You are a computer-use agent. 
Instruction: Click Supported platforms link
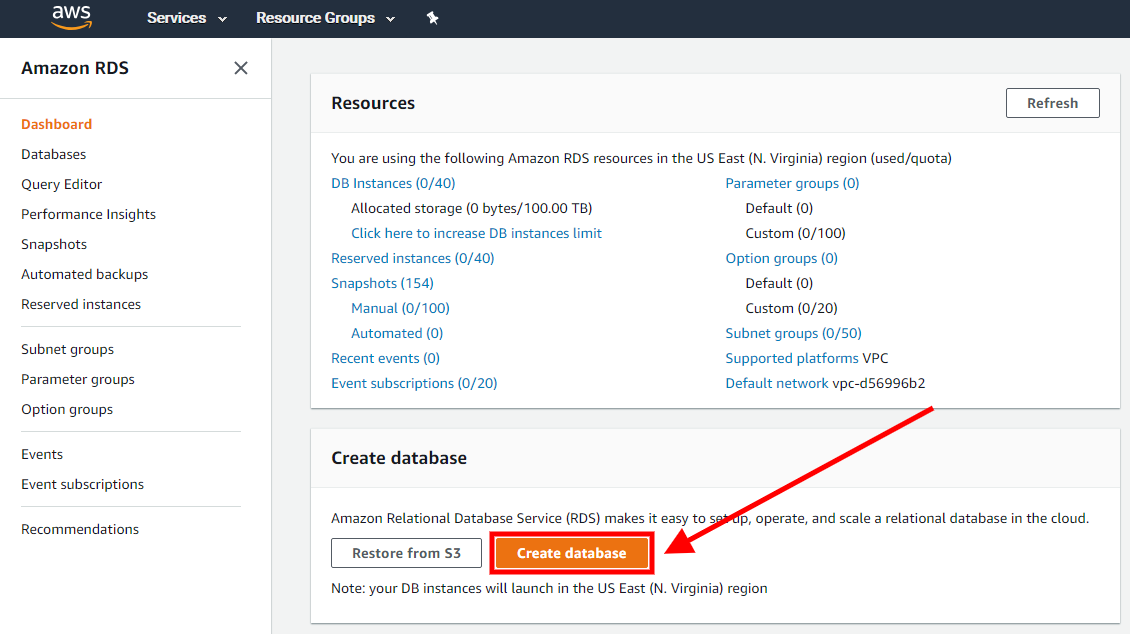click(x=791, y=358)
